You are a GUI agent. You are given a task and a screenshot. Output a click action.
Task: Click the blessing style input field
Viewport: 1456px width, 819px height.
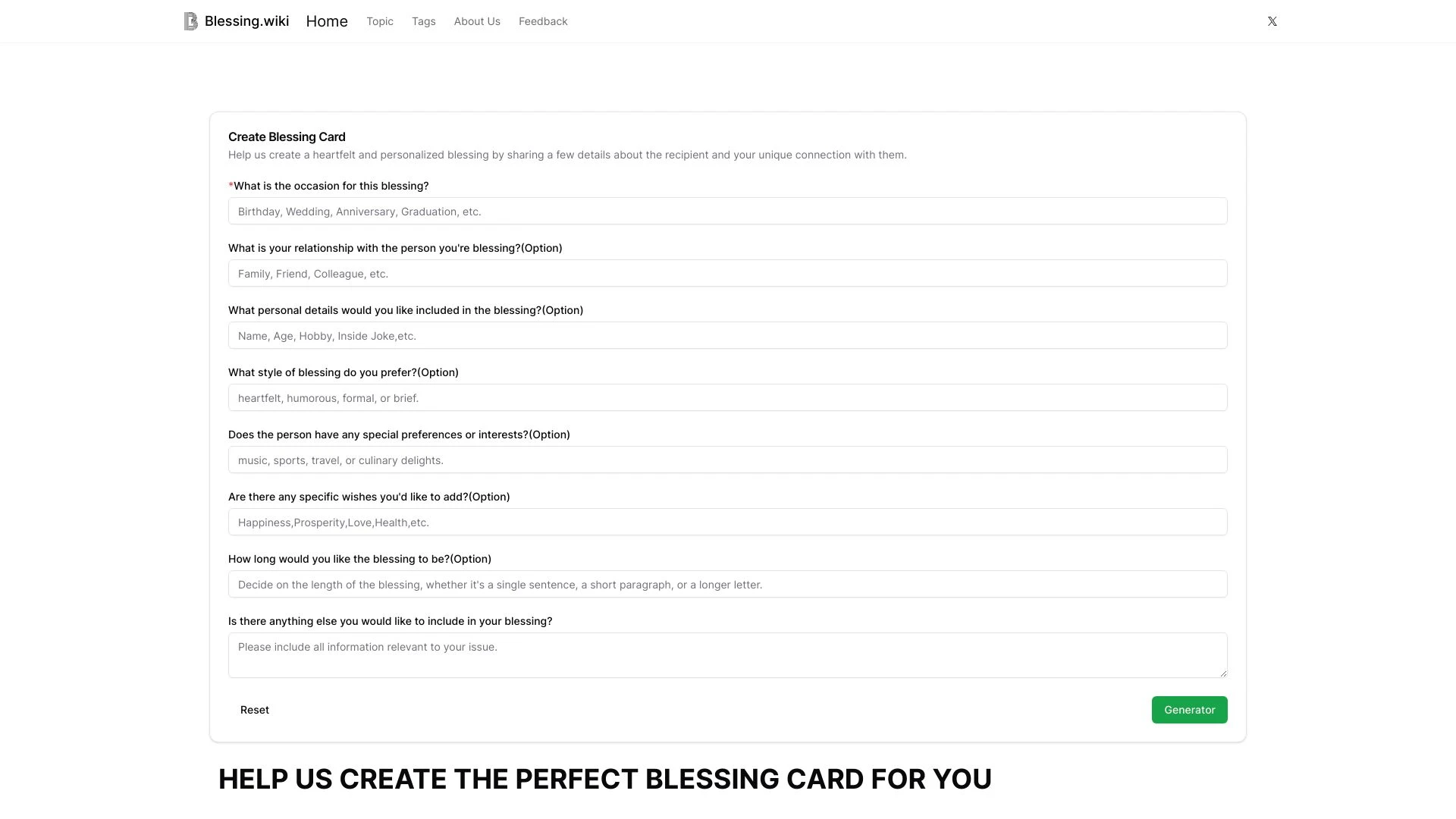click(728, 397)
